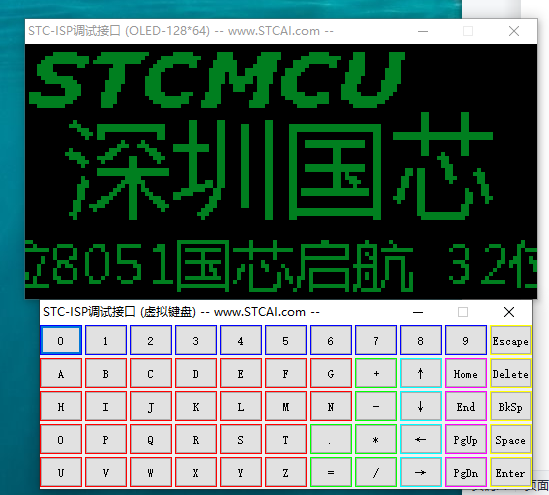Click the digit 0 key in top row
Screen dimensions: 549x495
(61, 340)
